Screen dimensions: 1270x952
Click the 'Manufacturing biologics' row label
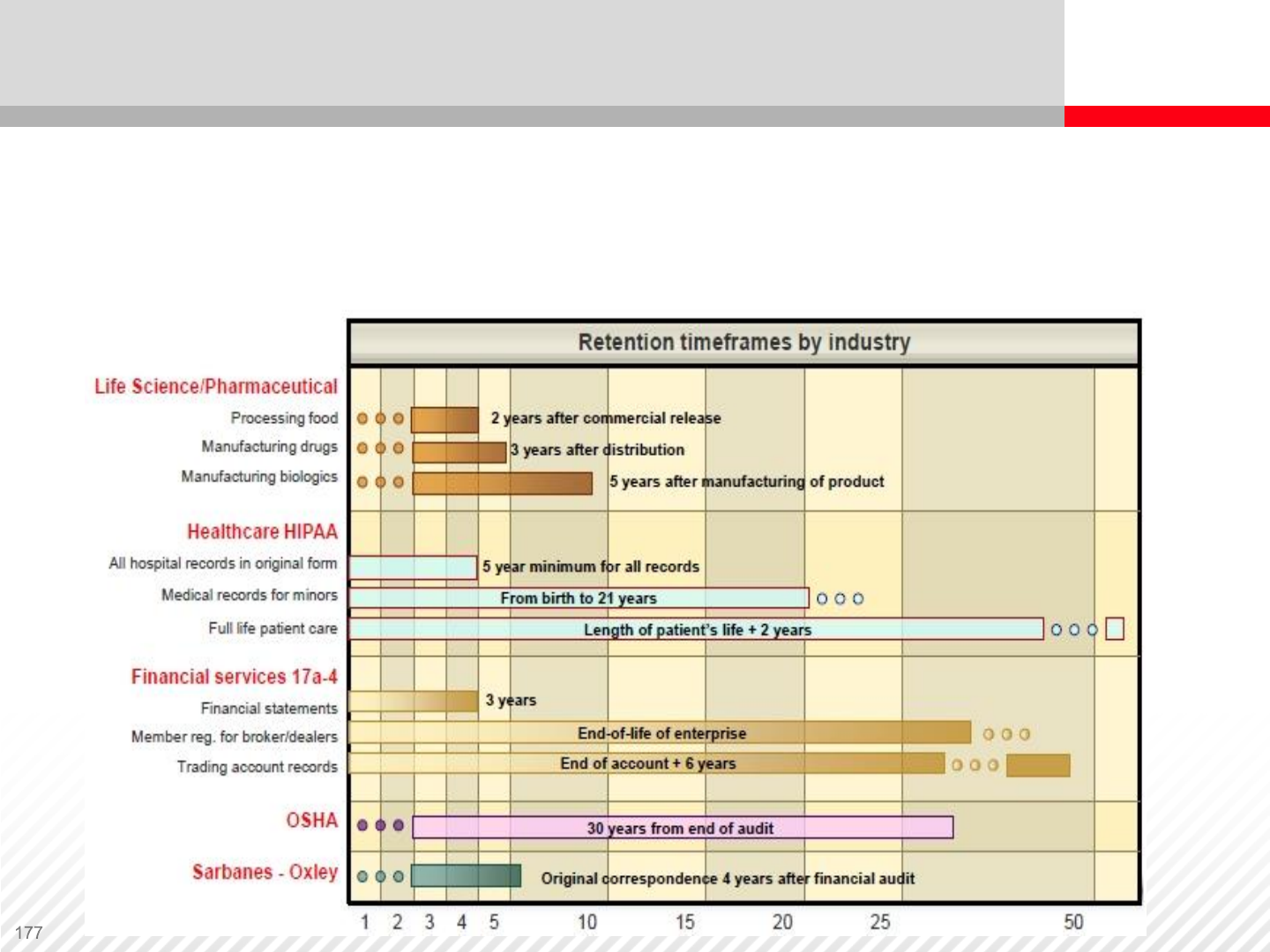click(259, 477)
